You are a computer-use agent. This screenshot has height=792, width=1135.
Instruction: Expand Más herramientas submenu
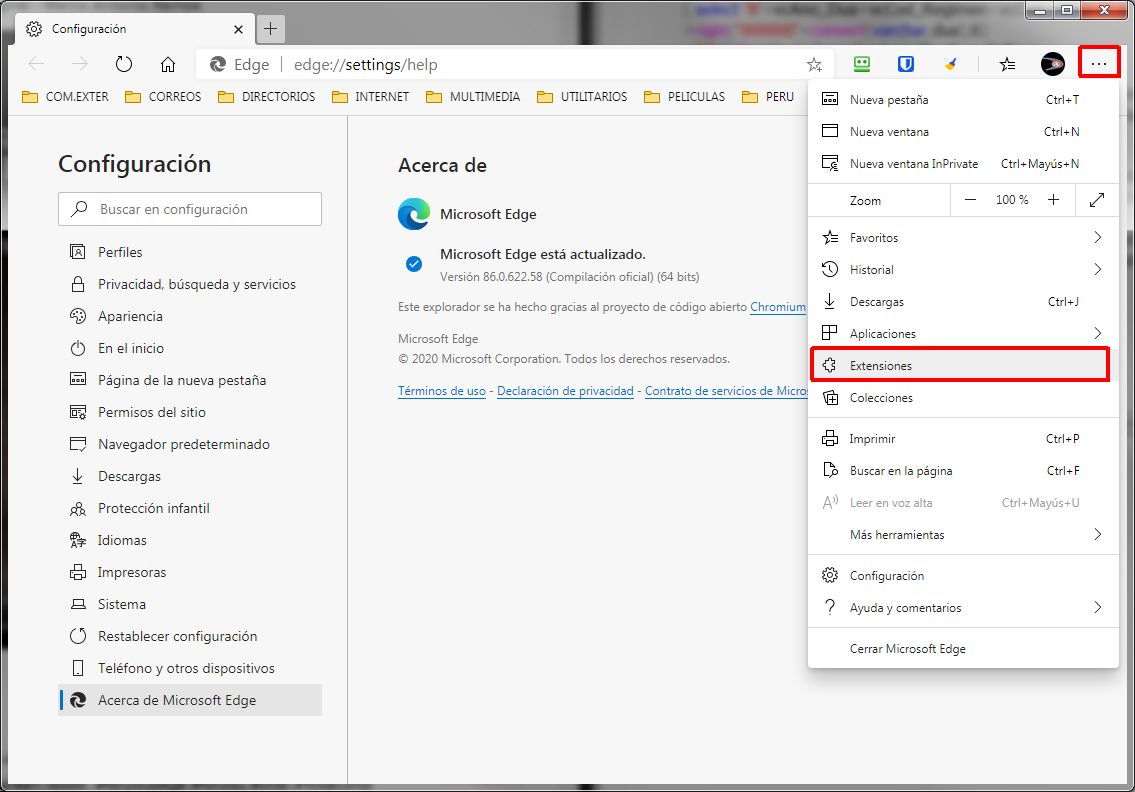tap(963, 534)
